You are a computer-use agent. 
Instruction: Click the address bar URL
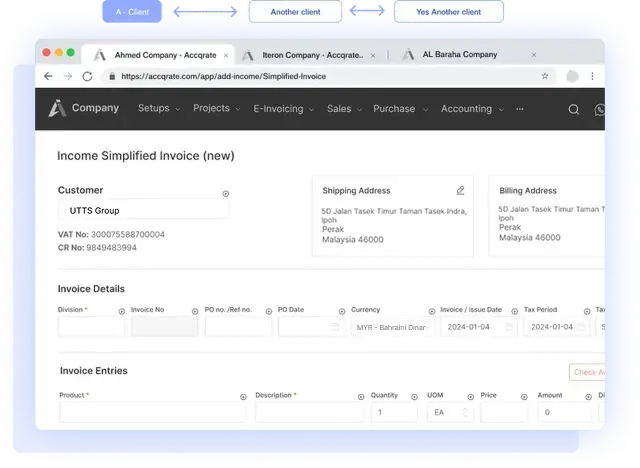click(x=224, y=76)
